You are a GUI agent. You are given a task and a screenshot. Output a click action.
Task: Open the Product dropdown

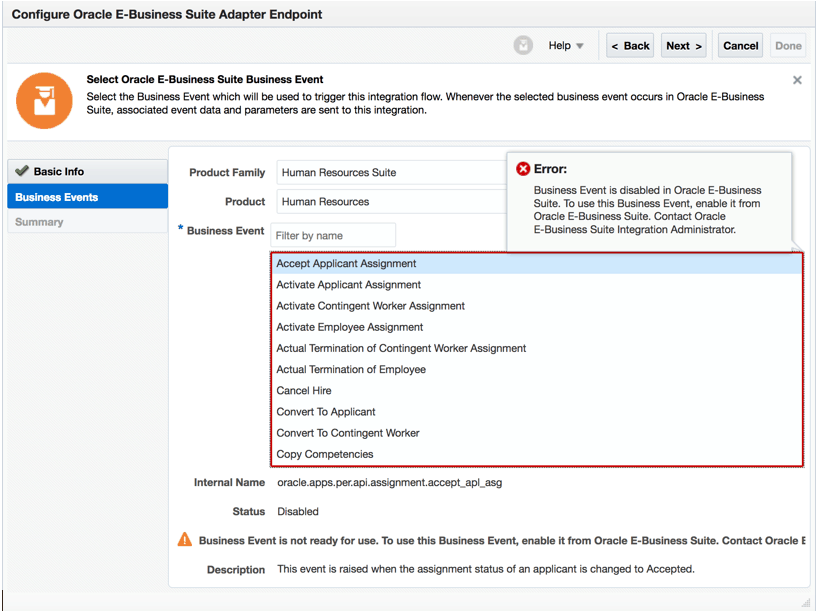(x=392, y=202)
